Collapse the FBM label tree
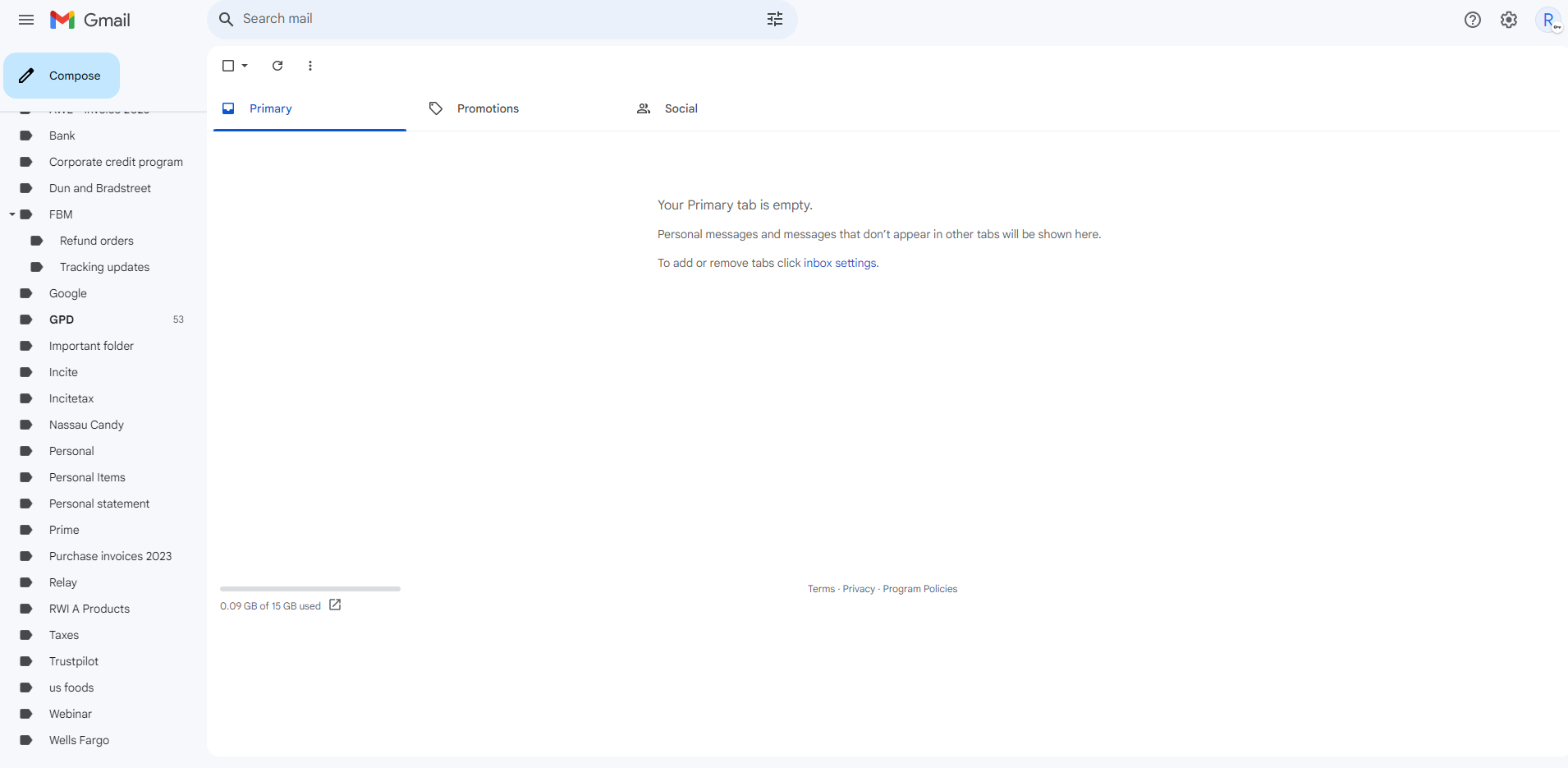 (x=12, y=214)
